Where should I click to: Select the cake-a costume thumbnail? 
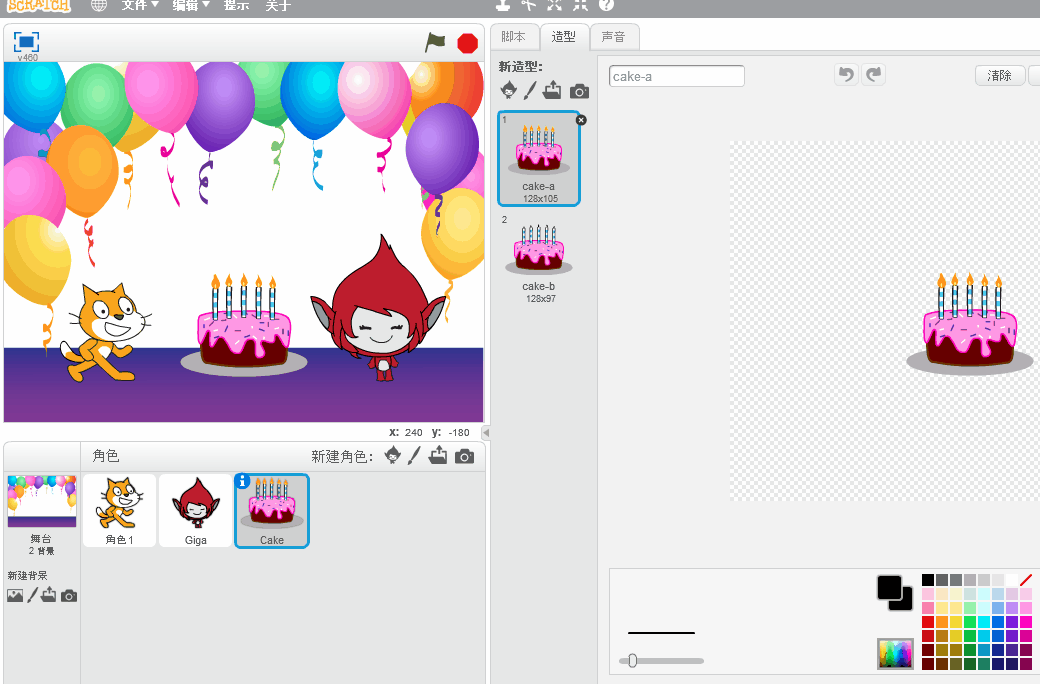[539, 159]
